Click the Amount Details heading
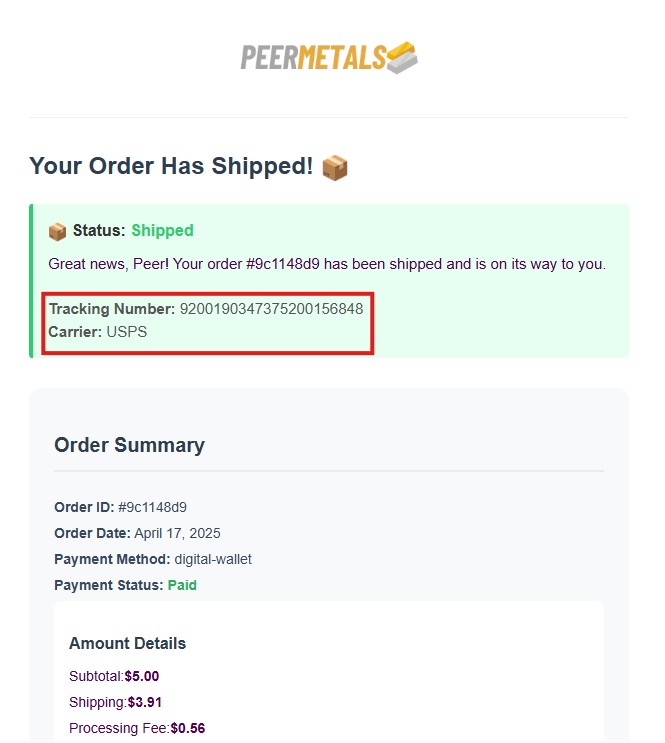The height and width of the screenshot is (743, 665). click(128, 643)
